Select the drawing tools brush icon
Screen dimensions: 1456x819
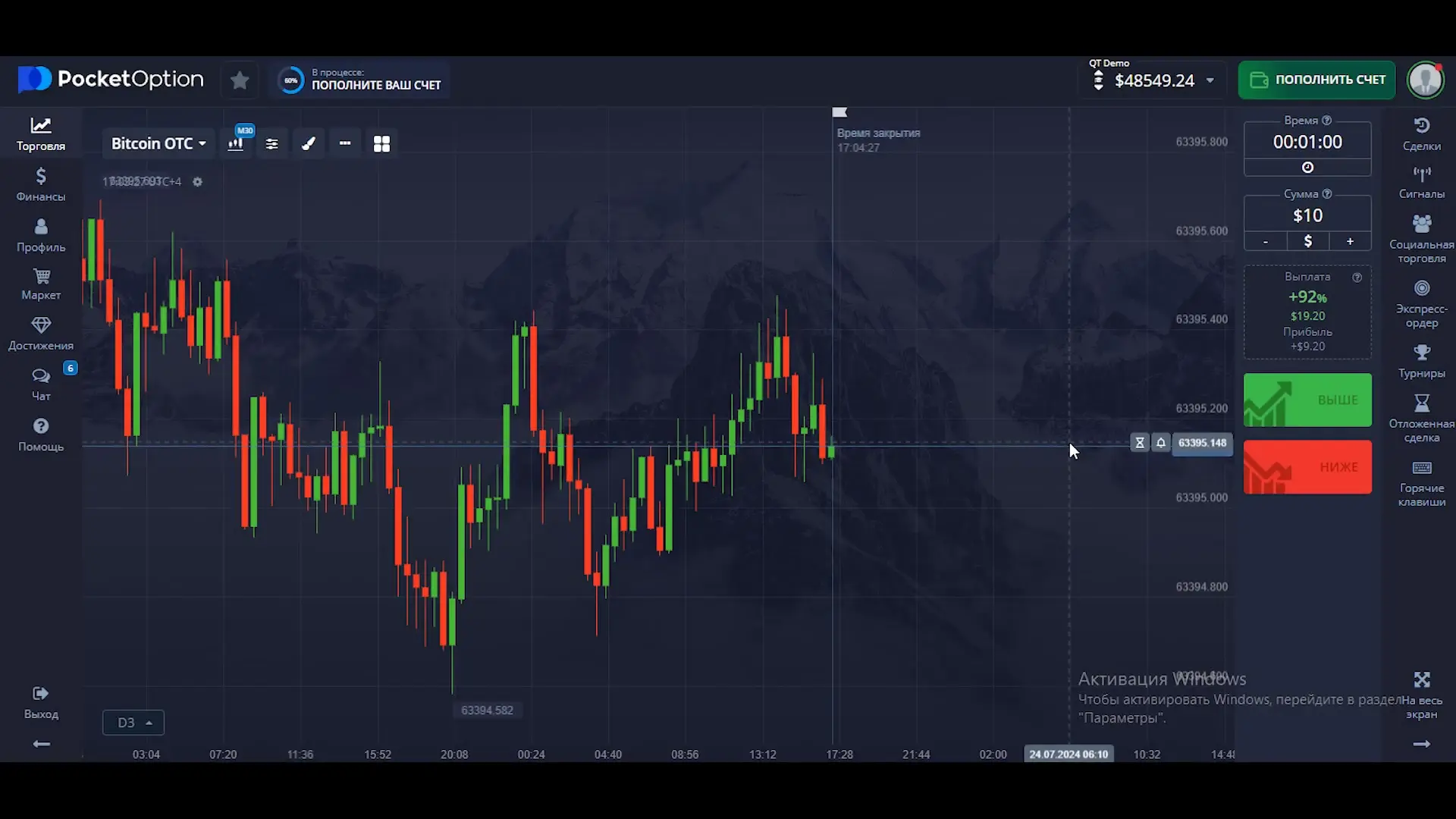[309, 143]
